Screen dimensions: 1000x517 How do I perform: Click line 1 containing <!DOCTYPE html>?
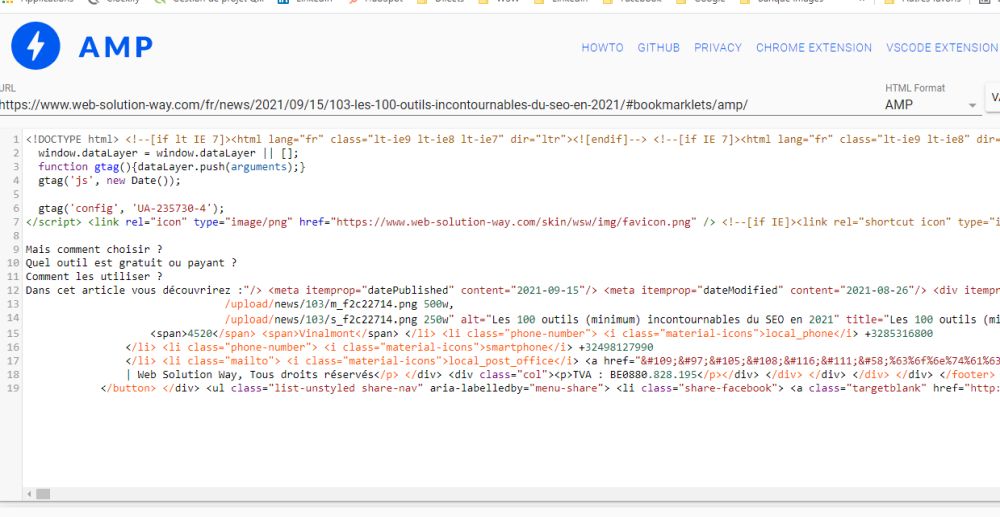tap(511, 139)
